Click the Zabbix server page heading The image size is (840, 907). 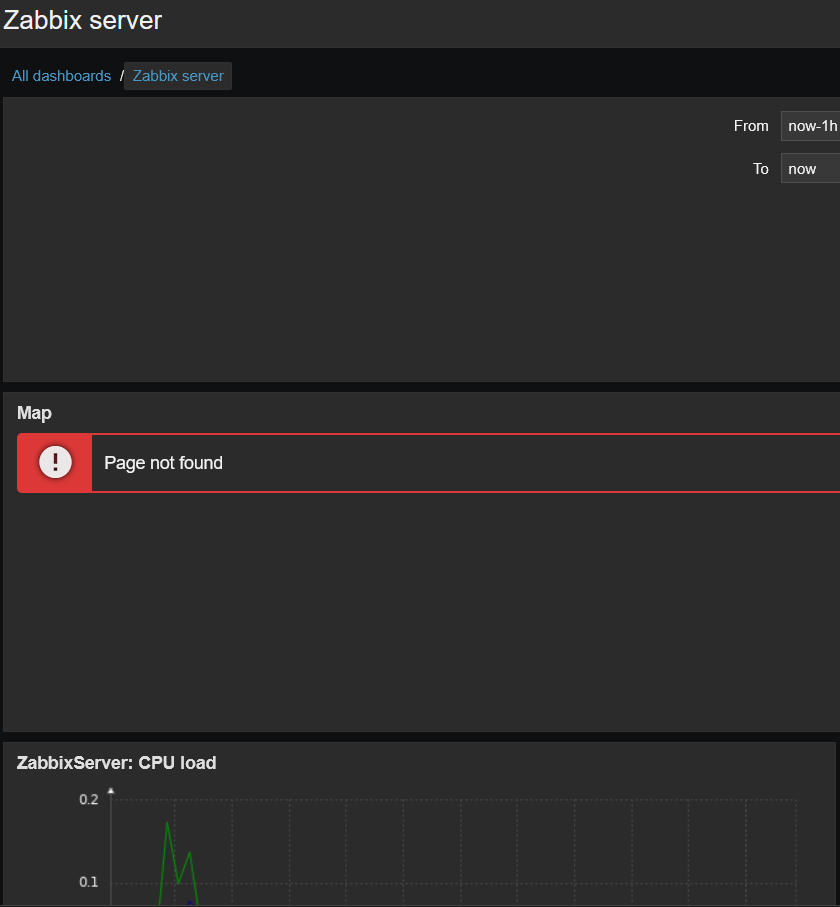point(83,20)
